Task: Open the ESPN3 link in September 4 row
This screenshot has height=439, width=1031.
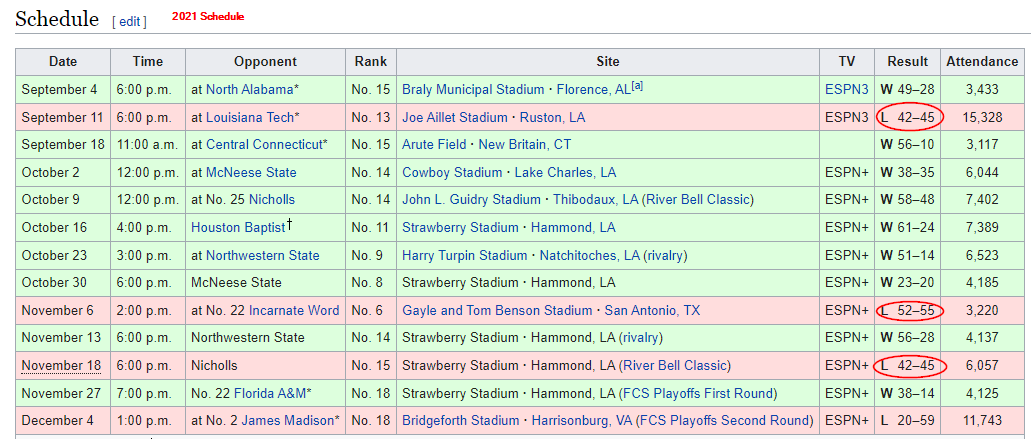Action: [846, 90]
